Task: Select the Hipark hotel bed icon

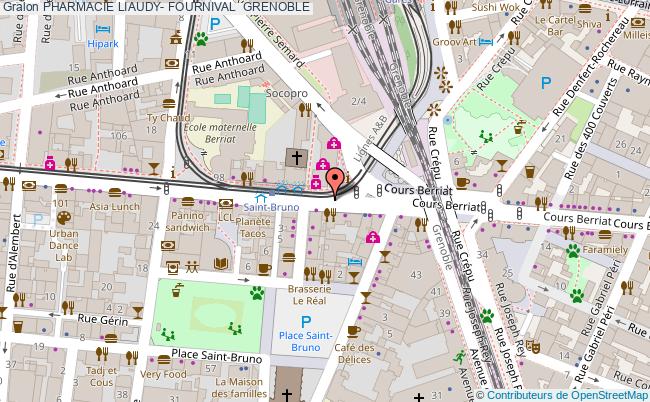Action: pos(103,29)
